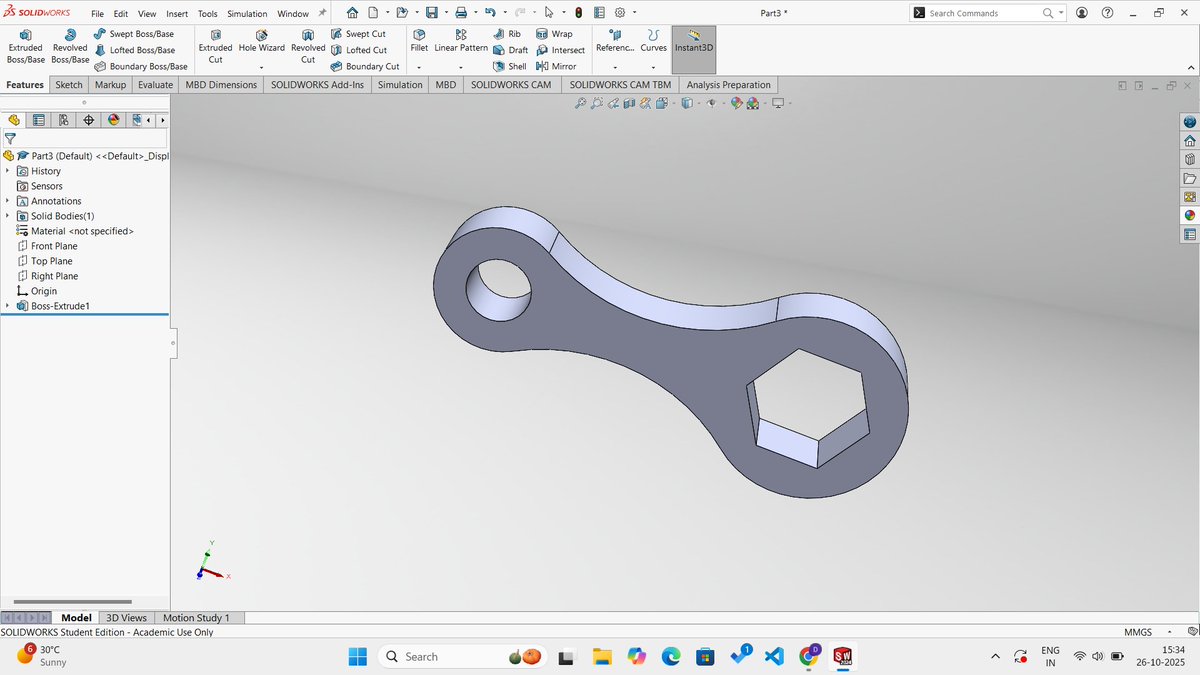The width and height of the screenshot is (1200, 675).
Task: Click the taskbar Search box
Action: (464, 656)
